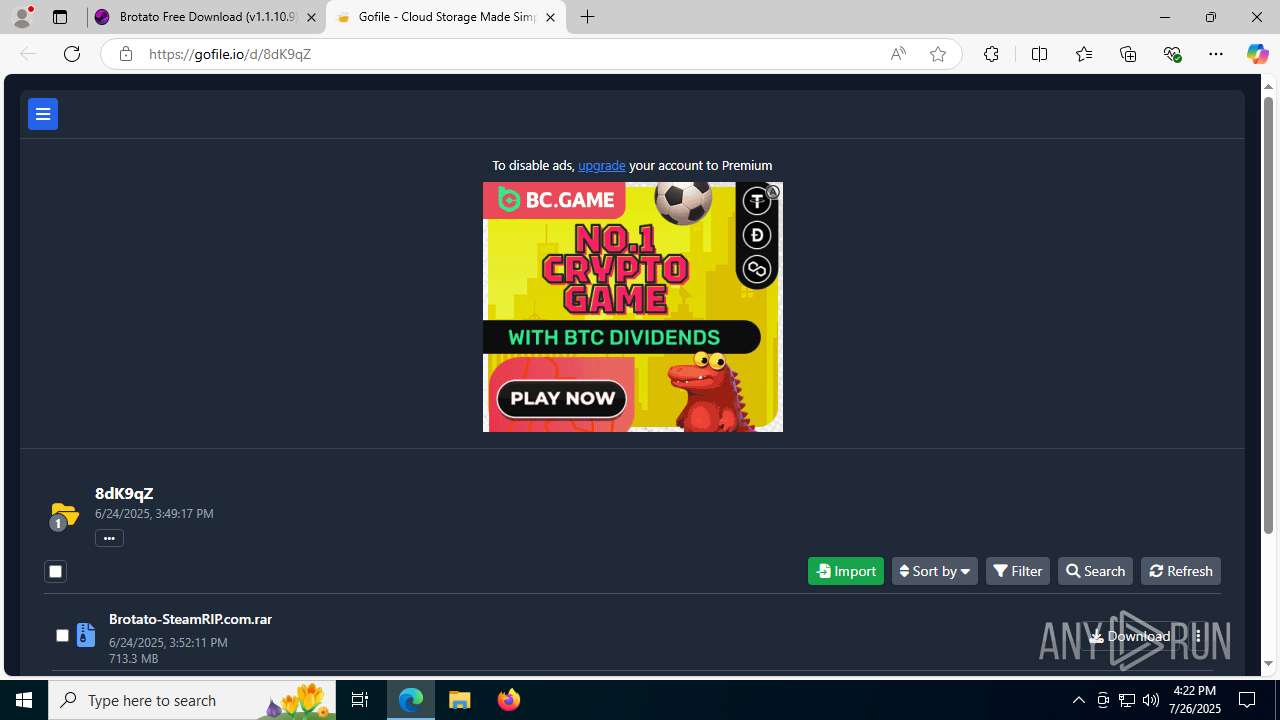Open the notification center icon
This screenshot has height=720, width=1280.
coord(1247,700)
